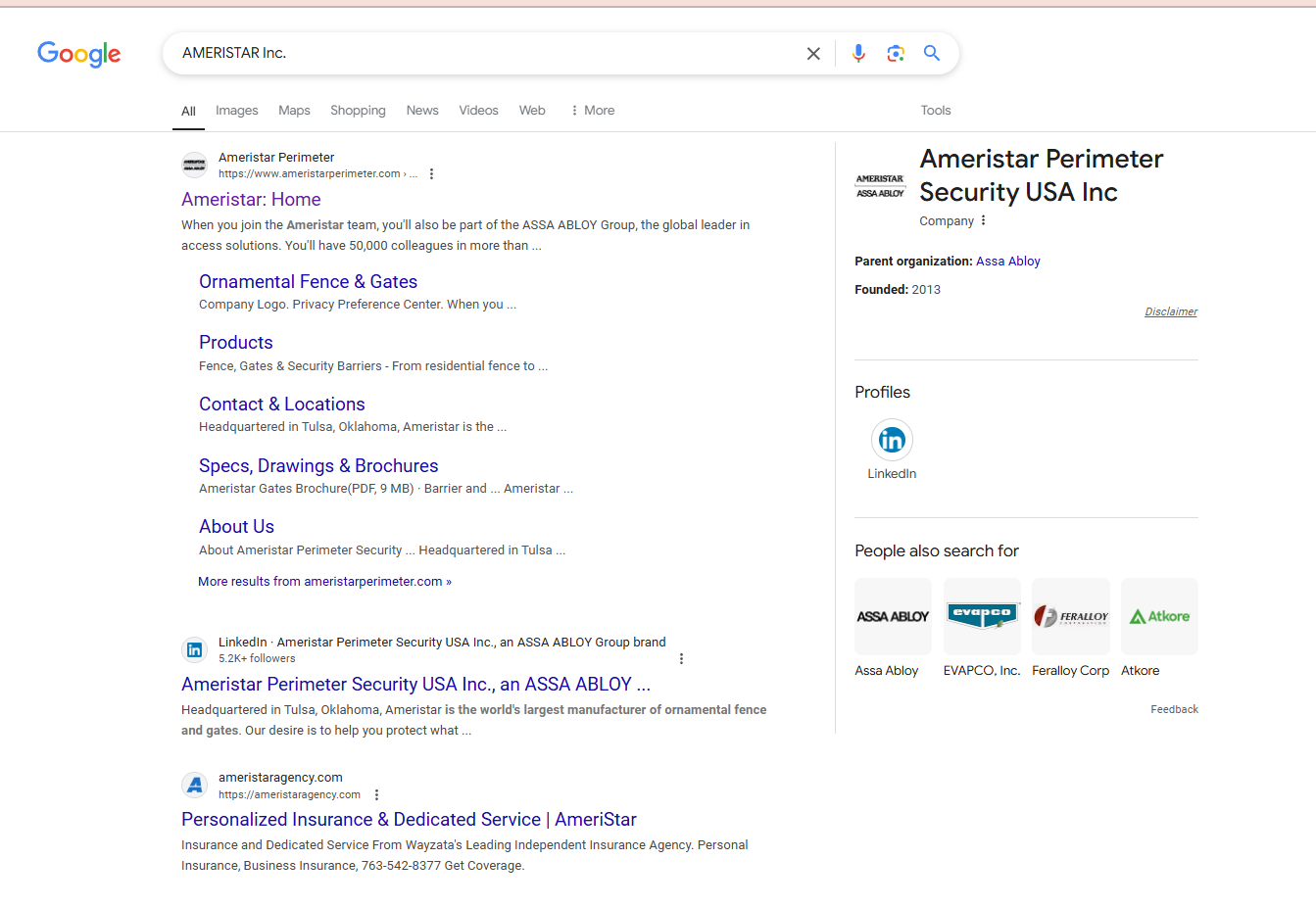Open options menu for ameristaragency.com result
1316x907 pixels.
click(376, 795)
